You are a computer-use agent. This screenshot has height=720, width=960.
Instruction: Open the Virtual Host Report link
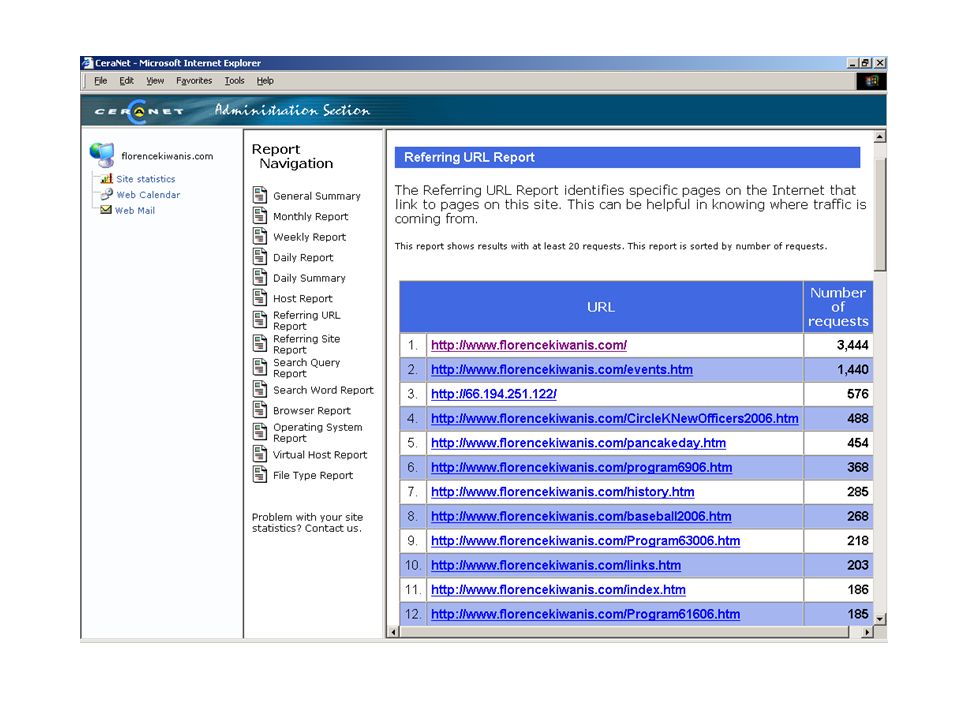[x=320, y=455]
